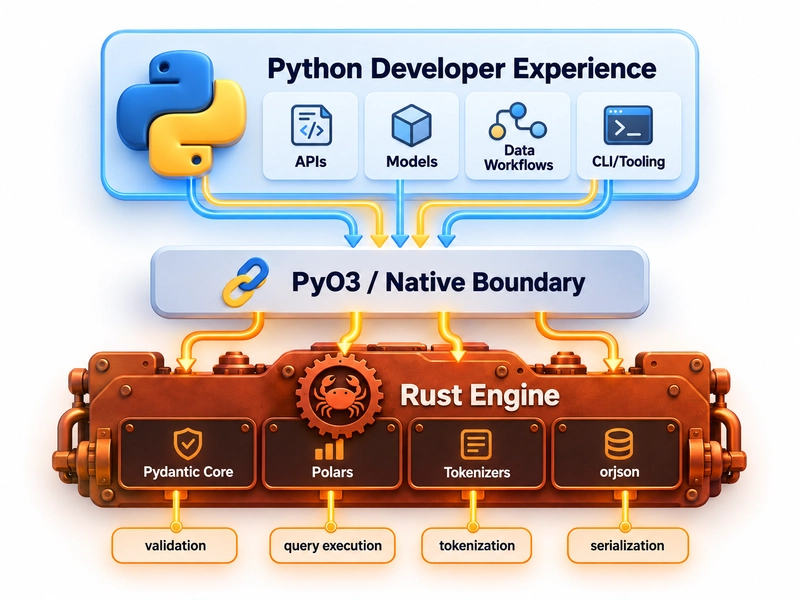The image size is (800, 600).
Task: Click the orjson label
Action: 619,472
